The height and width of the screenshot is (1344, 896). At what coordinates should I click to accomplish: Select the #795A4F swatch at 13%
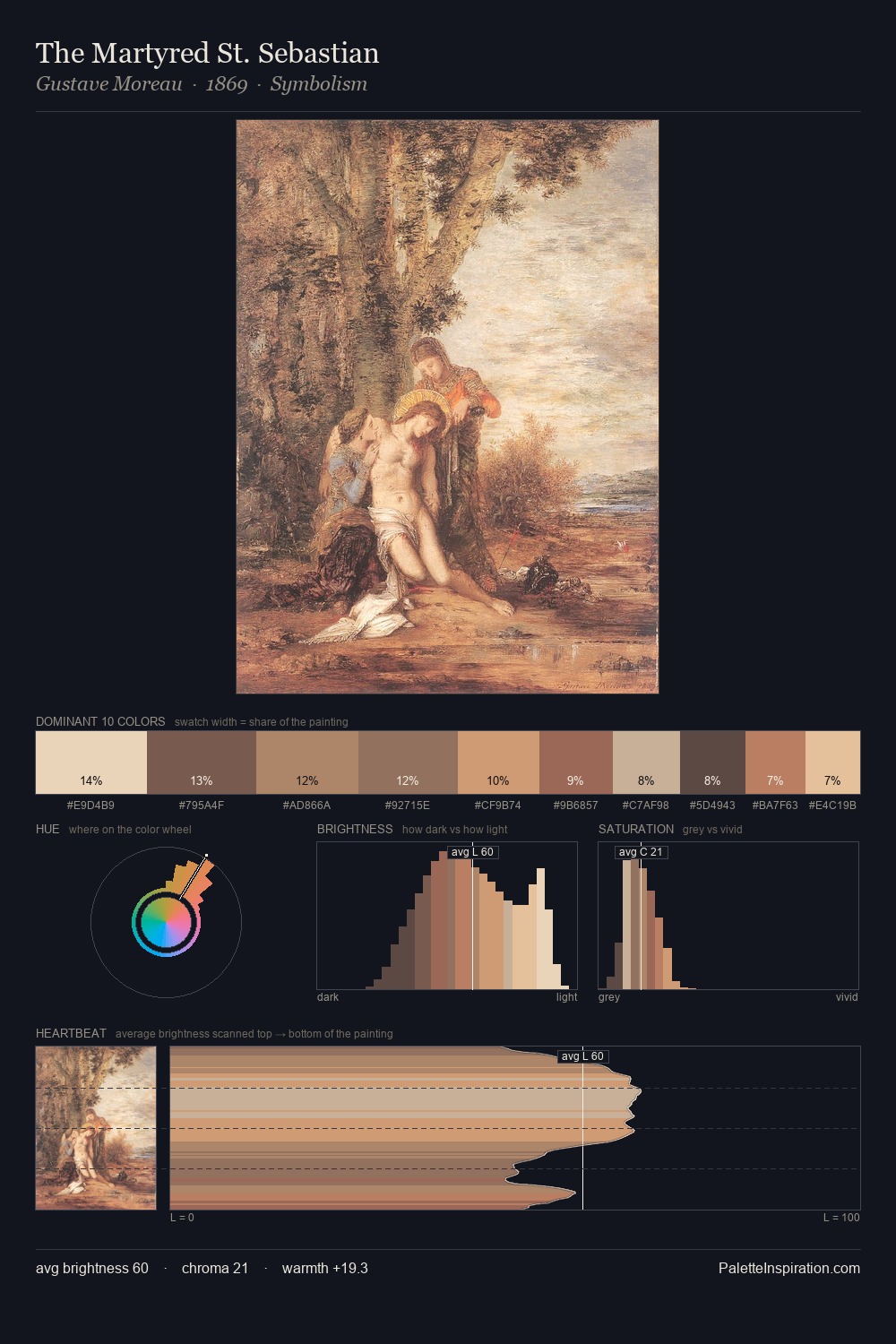(x=202, y=762)
